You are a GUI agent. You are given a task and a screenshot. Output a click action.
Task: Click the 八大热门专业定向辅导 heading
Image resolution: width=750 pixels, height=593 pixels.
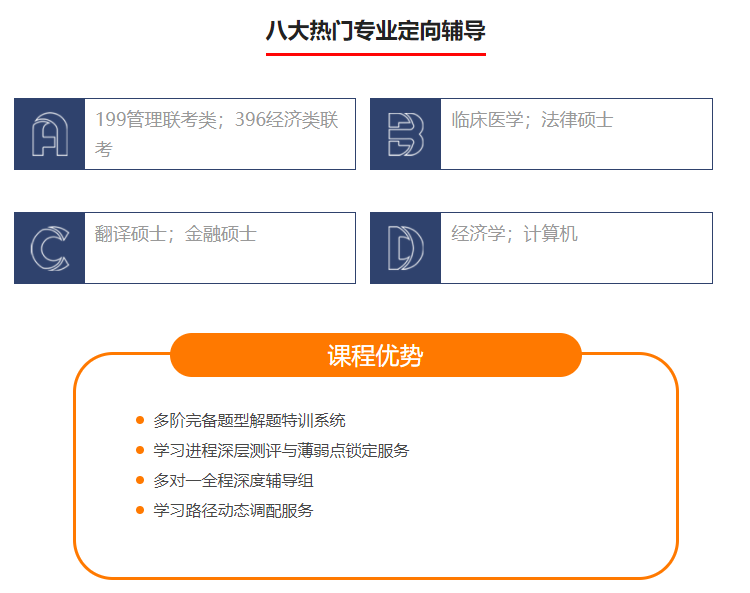click(x=375, y=31)
